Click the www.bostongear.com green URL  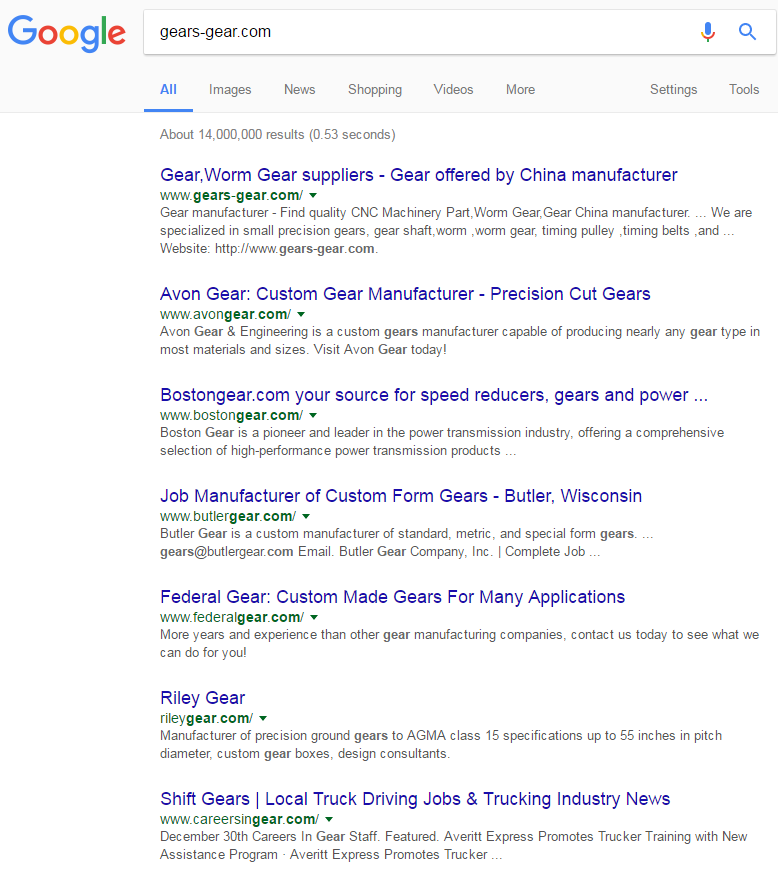pyautogui.click(x=231, y=416)
